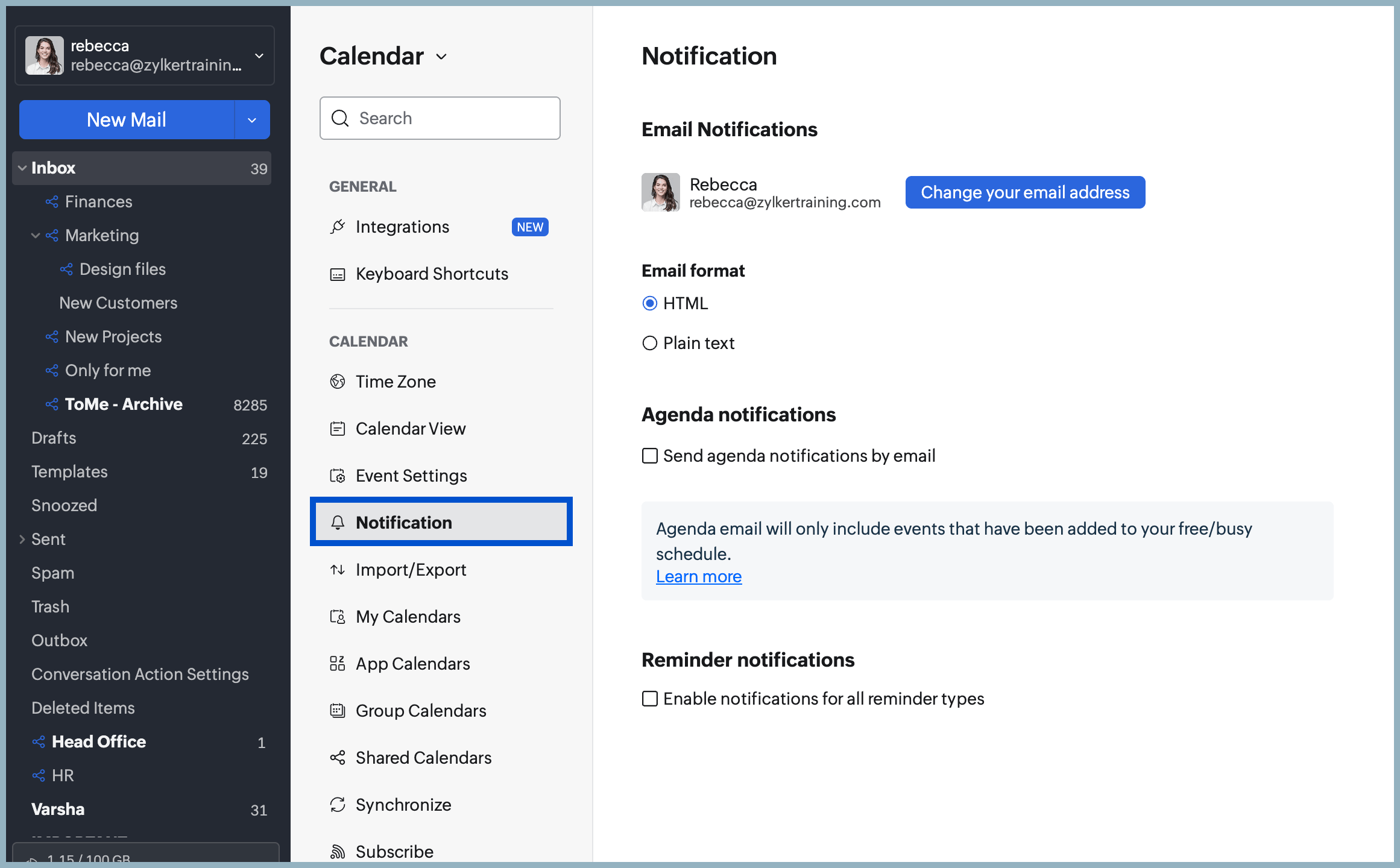The width and height of the screenshot is (1400, 868).
Task: Click the App Calendars grid icon
Action: click(x=338, y=664)
